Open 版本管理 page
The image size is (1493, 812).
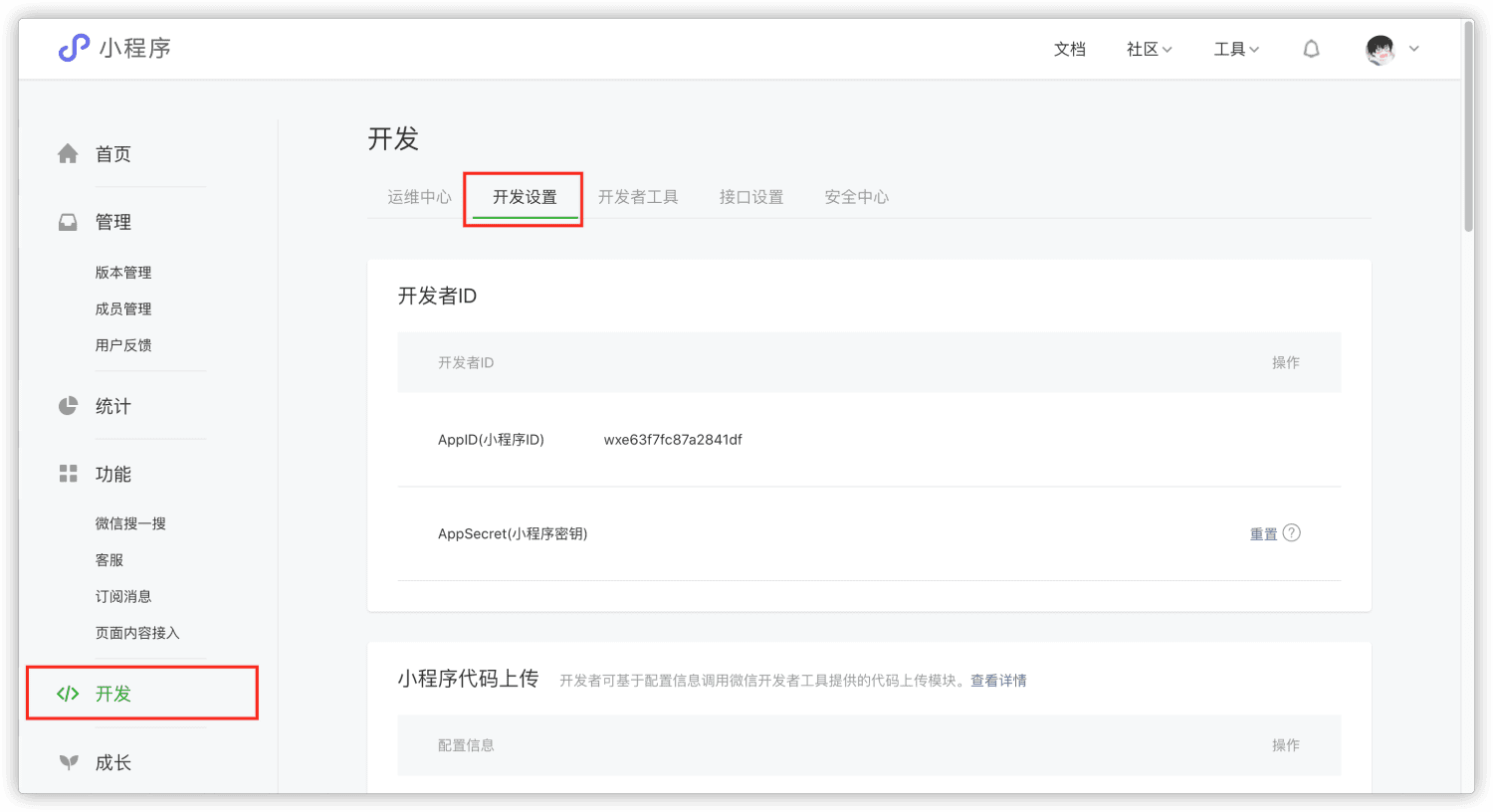pyautogui.click(x=123, y=273)
